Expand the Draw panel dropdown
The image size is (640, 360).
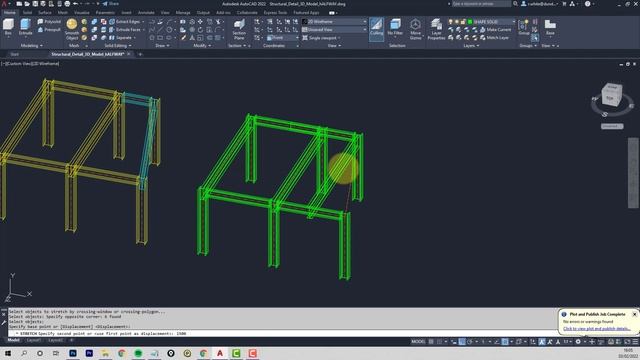[162, 46]
